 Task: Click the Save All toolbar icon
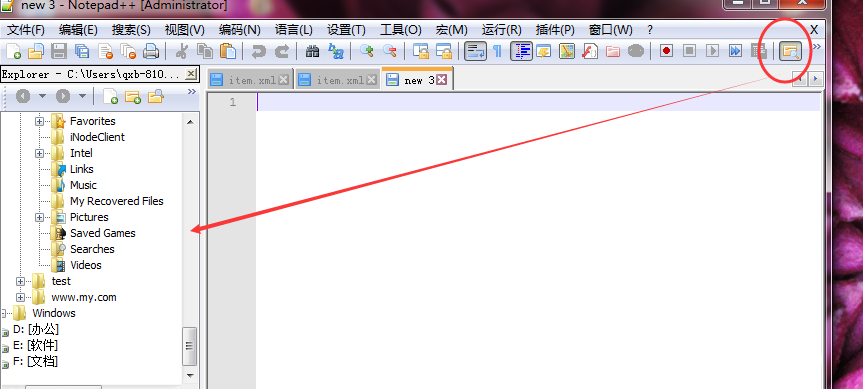tap(82, 51)
